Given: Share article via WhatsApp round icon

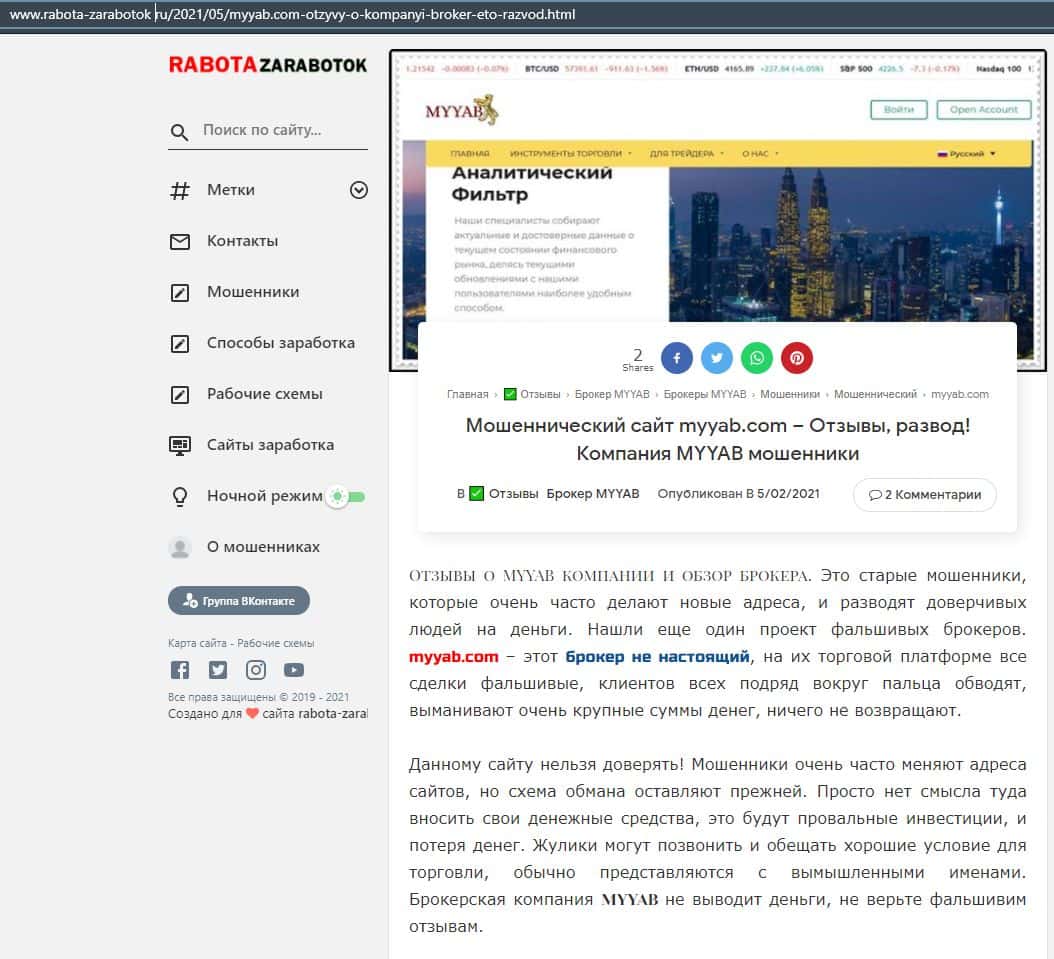Looking at the screenshot, I should [x=757, y=358].
